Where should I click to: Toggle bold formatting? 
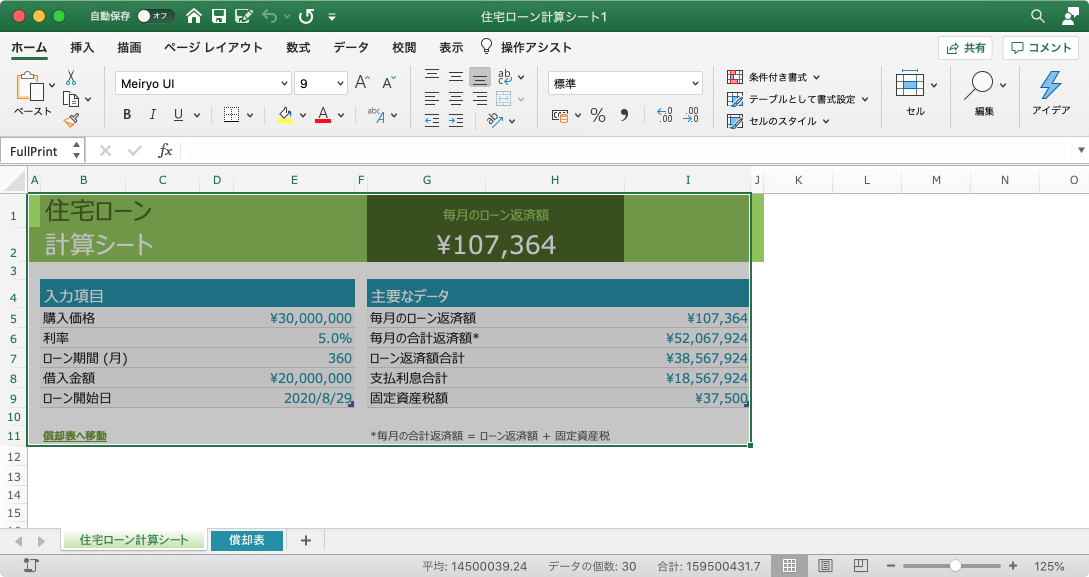pos(127,115)
